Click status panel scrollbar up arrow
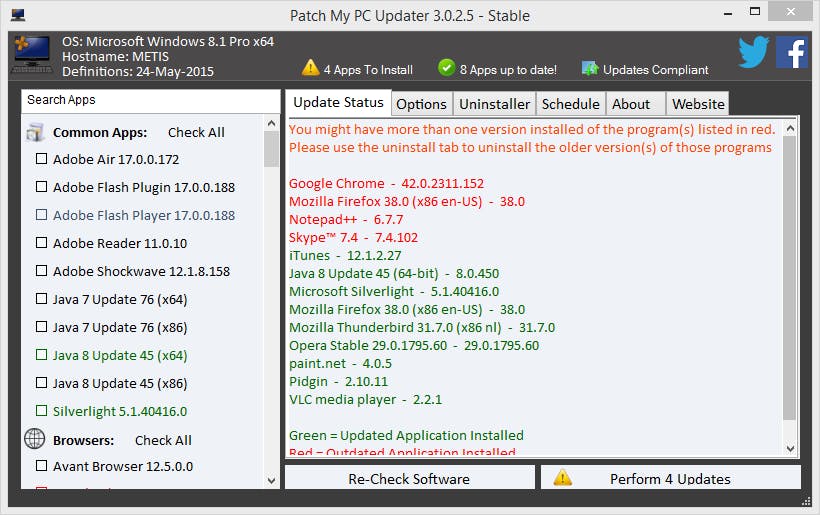The height and width of the screenshot is (515, 820). [790, 128]
